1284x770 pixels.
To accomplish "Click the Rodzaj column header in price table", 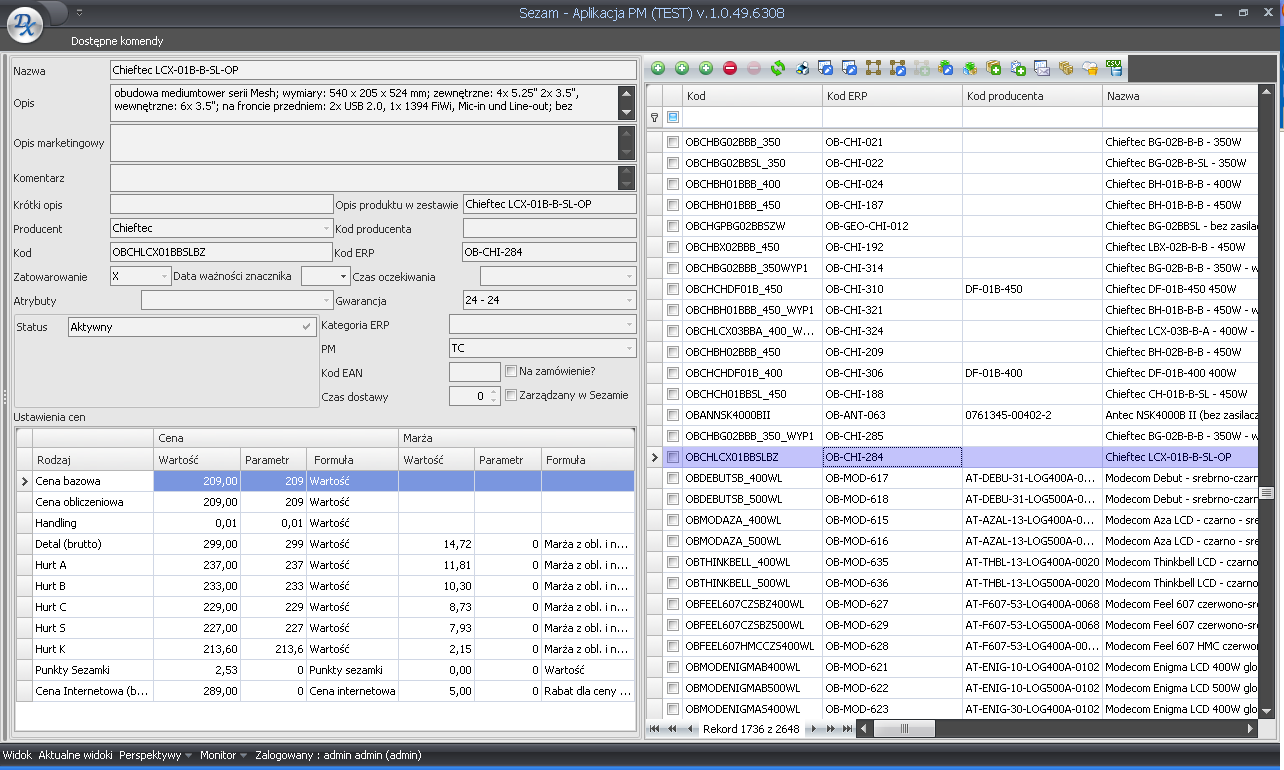I will pos(93,460).
